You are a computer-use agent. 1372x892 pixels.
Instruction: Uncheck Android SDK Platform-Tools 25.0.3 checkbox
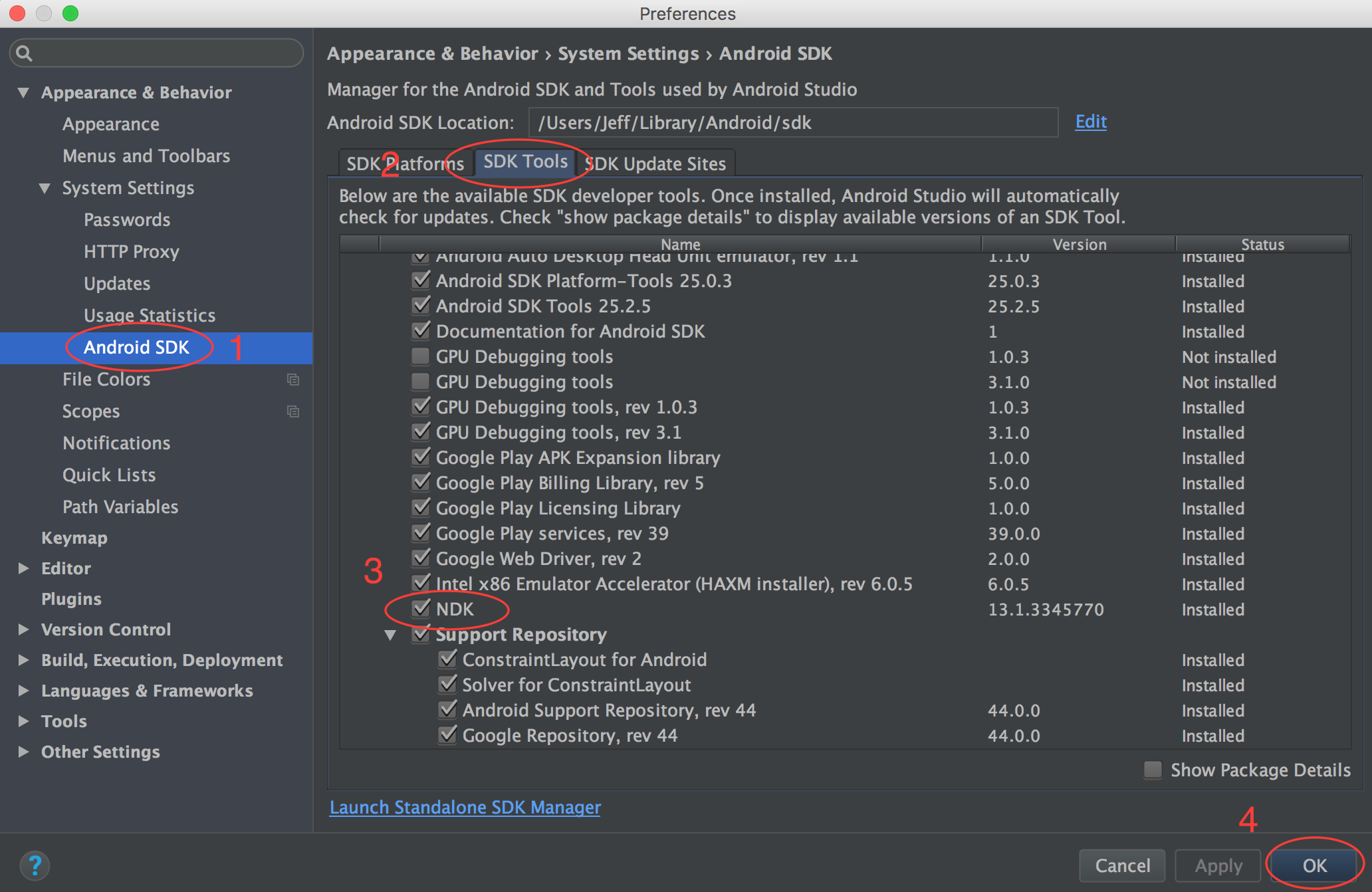(421, 280)
